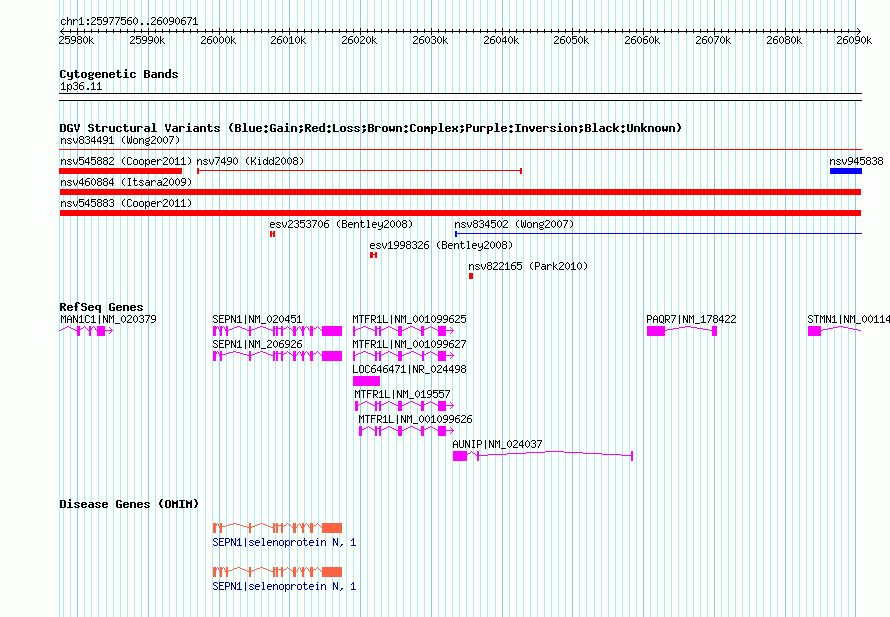Click the Disease Genes (OMIM) track title
Image resolution: width=890 pixels, height=617 pixels.
[129, 504]
